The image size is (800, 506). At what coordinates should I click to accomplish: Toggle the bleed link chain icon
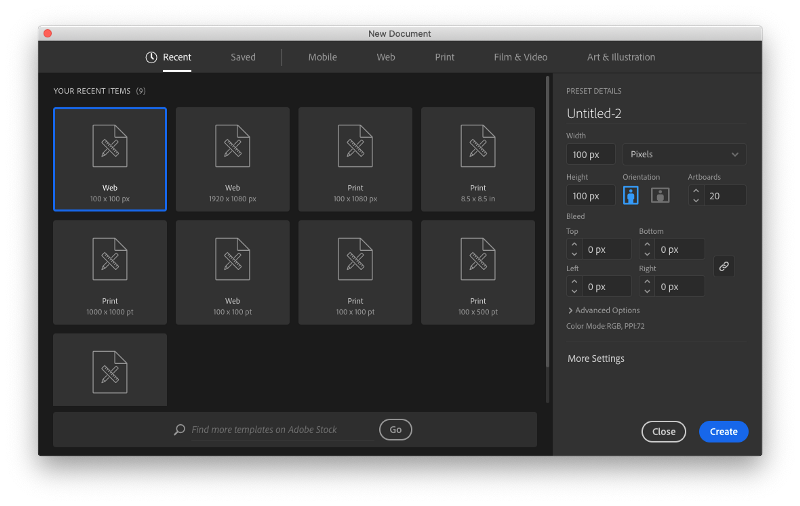pos(723,266)
